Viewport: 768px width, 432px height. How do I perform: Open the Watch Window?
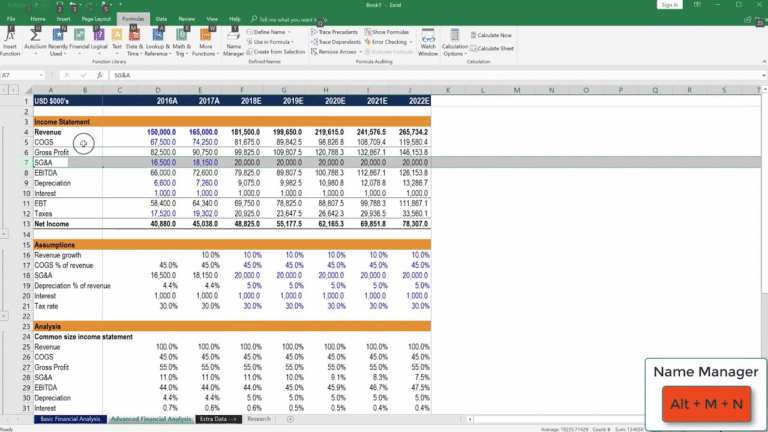pos(427,42)
